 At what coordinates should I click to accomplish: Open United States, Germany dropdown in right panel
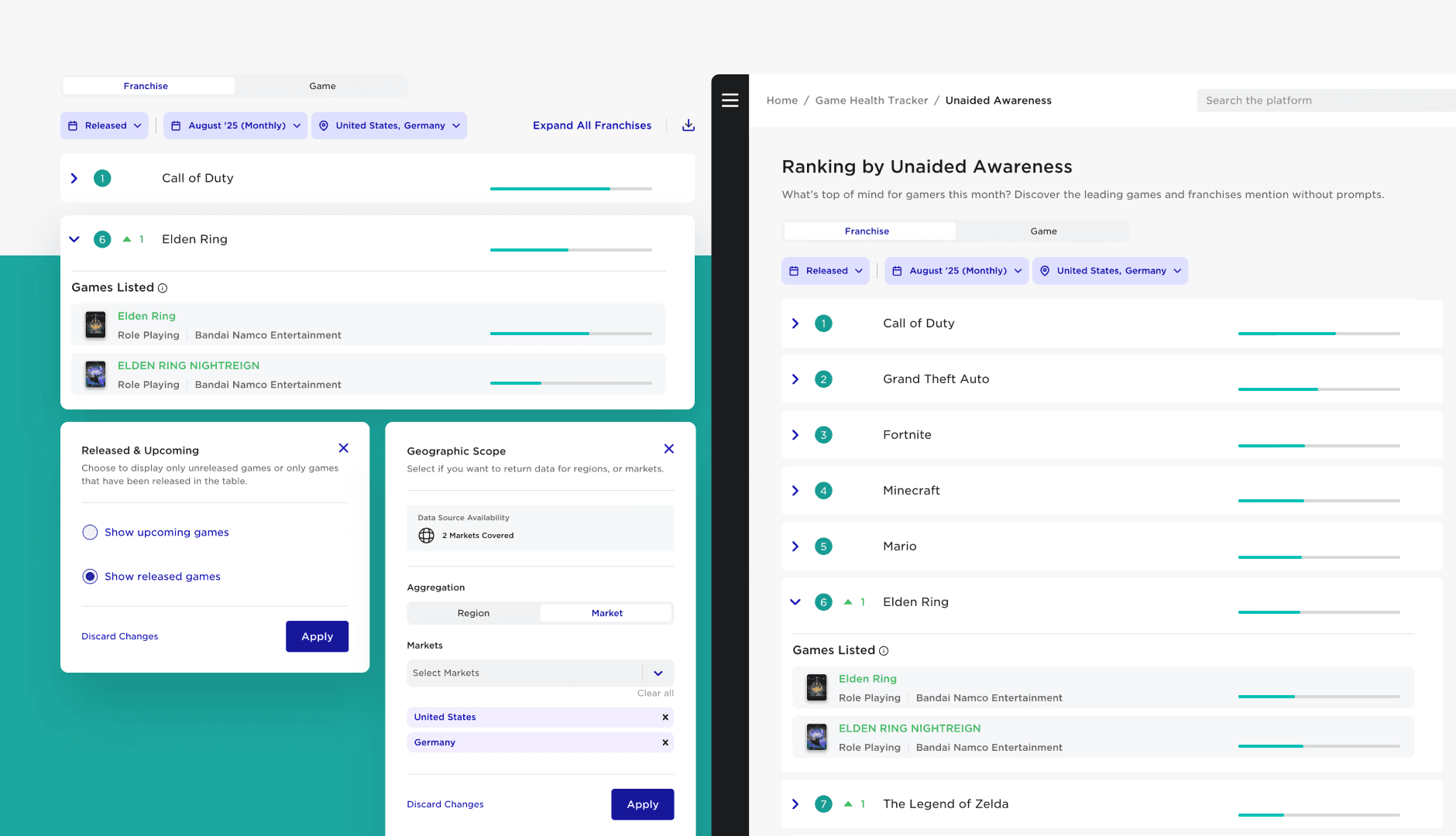pos(1110,271)
